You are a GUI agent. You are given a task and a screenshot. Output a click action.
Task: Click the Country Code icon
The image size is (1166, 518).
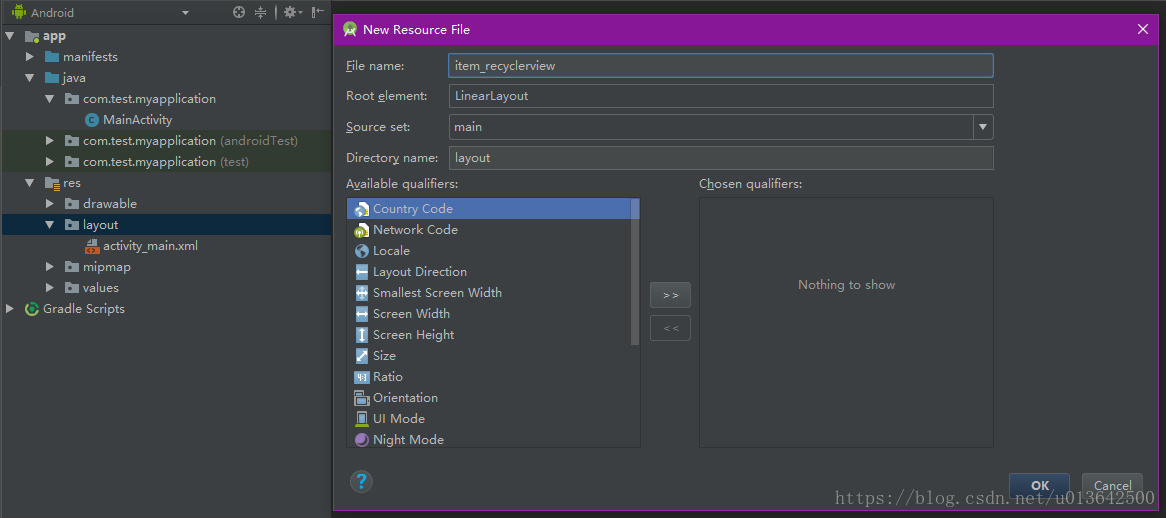361,210
